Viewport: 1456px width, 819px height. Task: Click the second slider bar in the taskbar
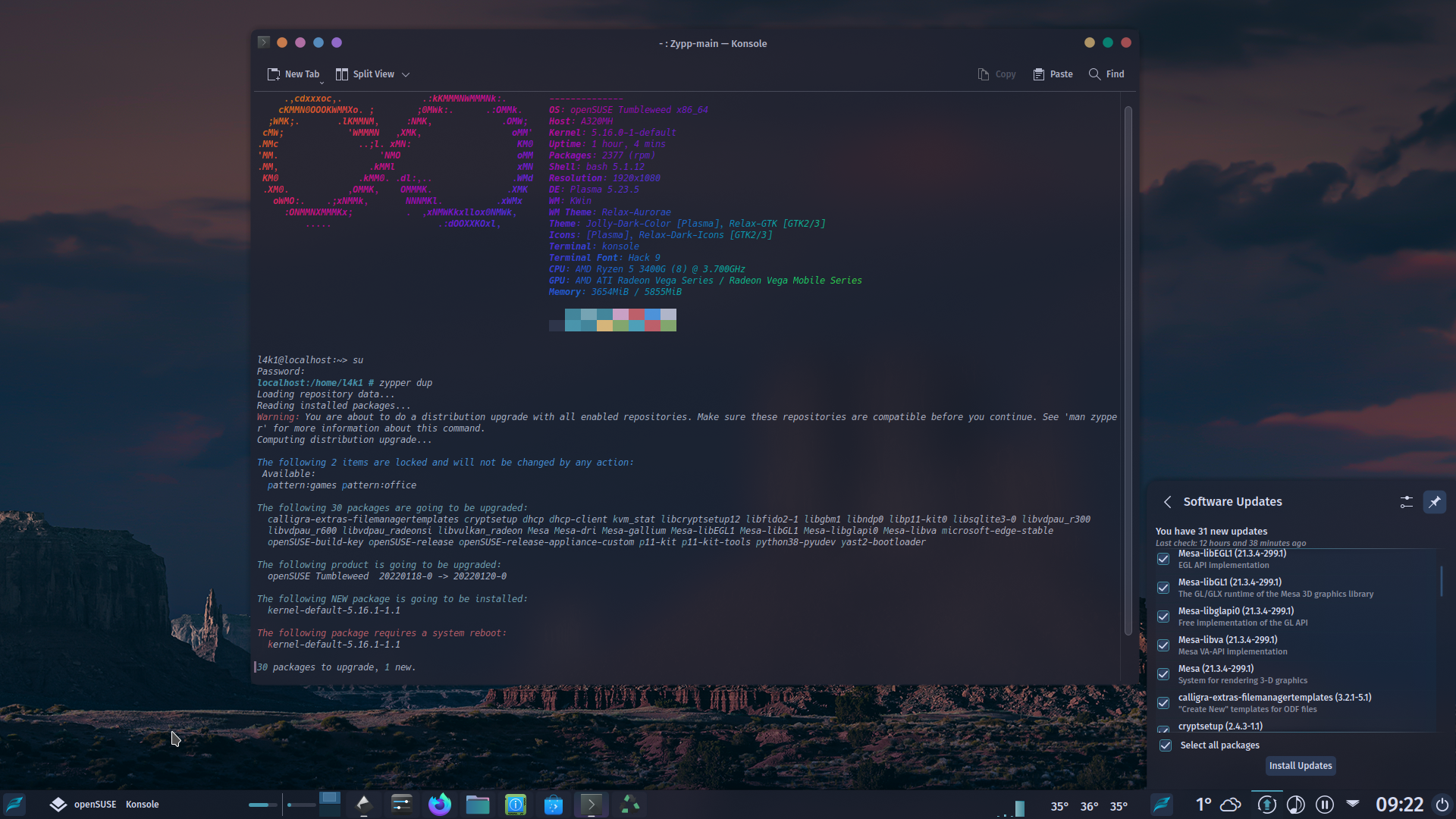click(301, 805)
